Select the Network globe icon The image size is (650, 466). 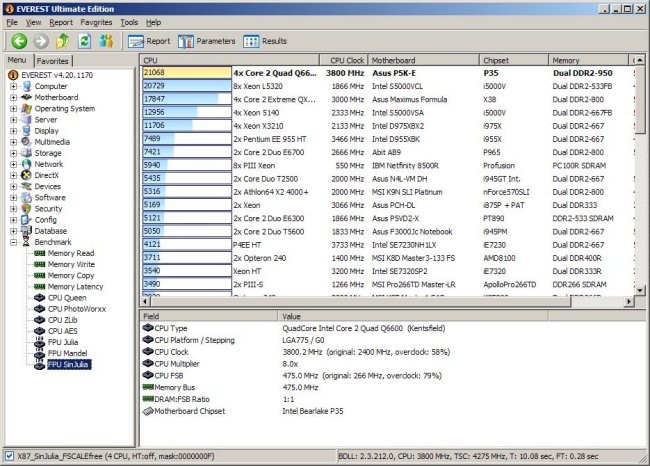click(27, 164)
